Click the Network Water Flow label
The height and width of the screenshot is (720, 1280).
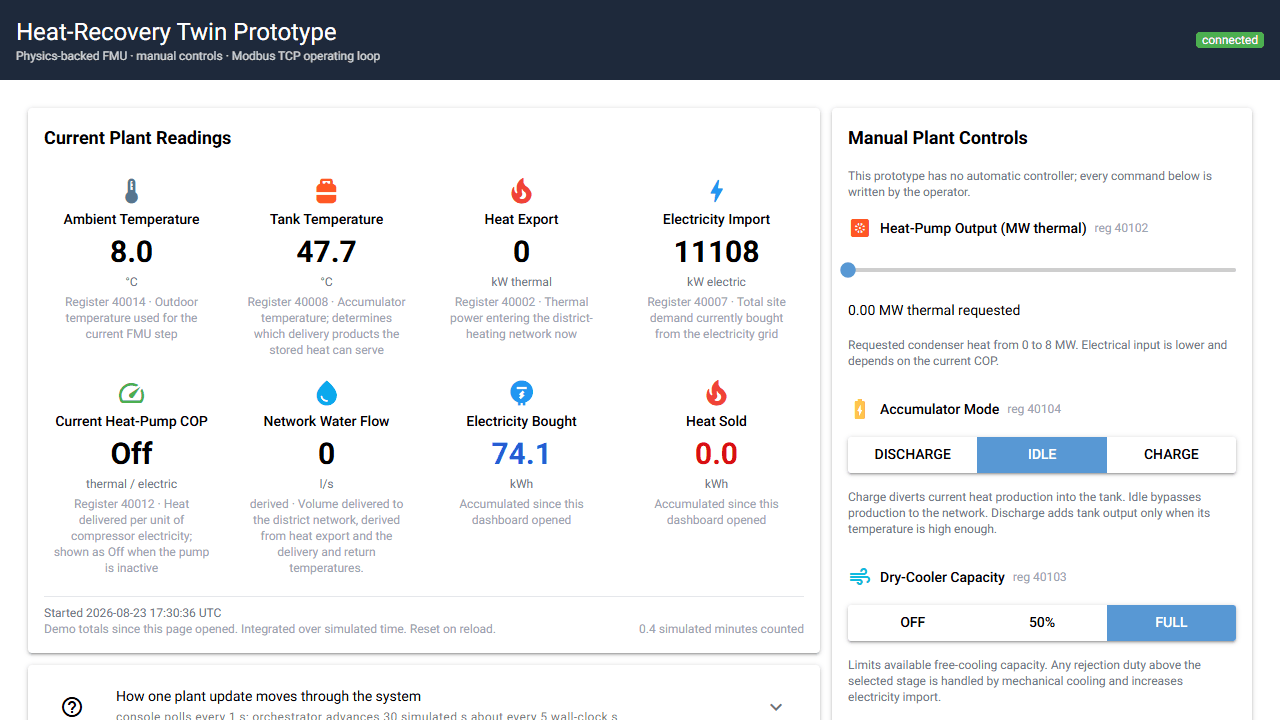tap(326, 421)
